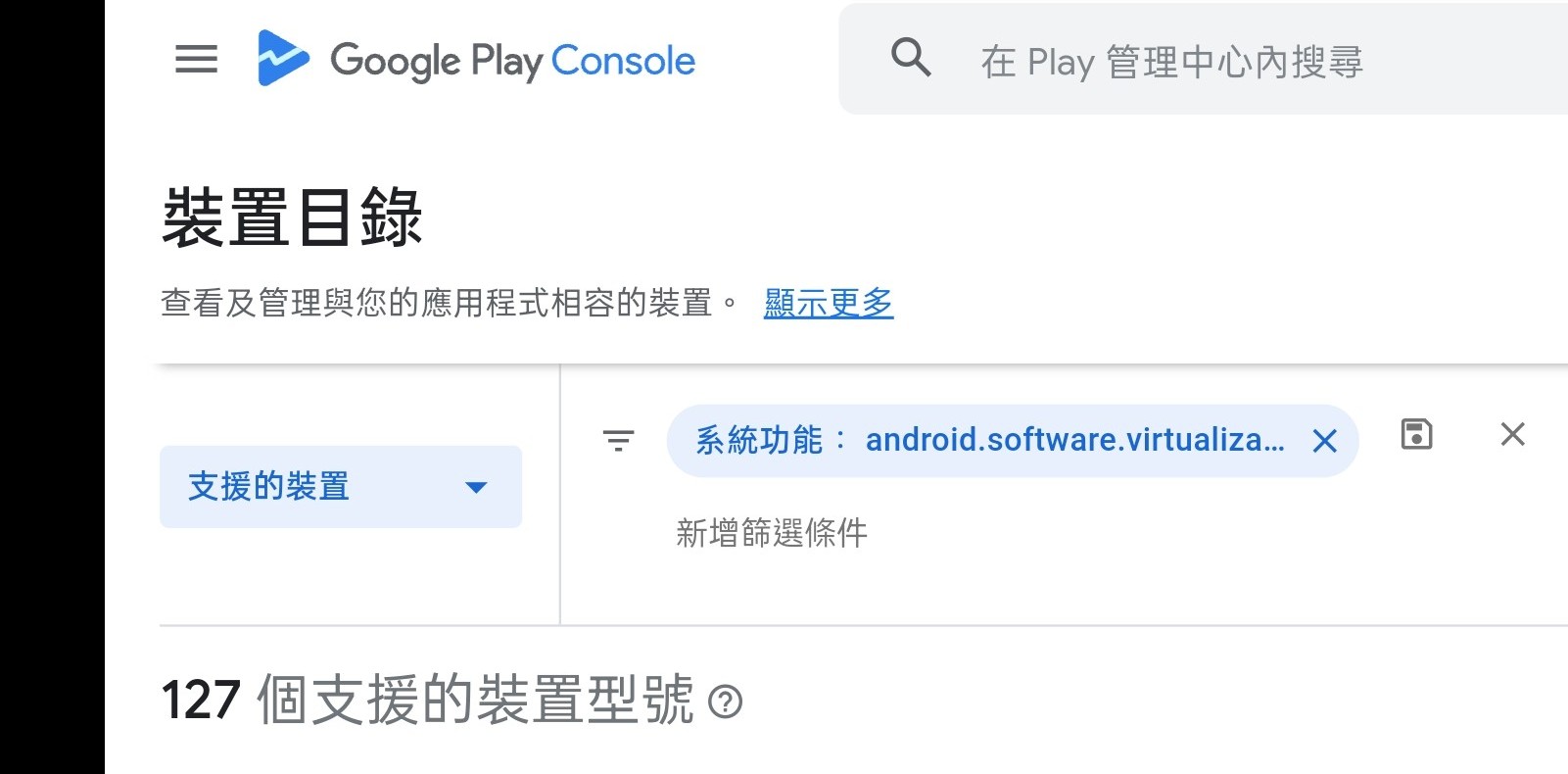Focus the 在 Play 管理中心內搜尋 search box
1568x774 pixels.
1171,62
